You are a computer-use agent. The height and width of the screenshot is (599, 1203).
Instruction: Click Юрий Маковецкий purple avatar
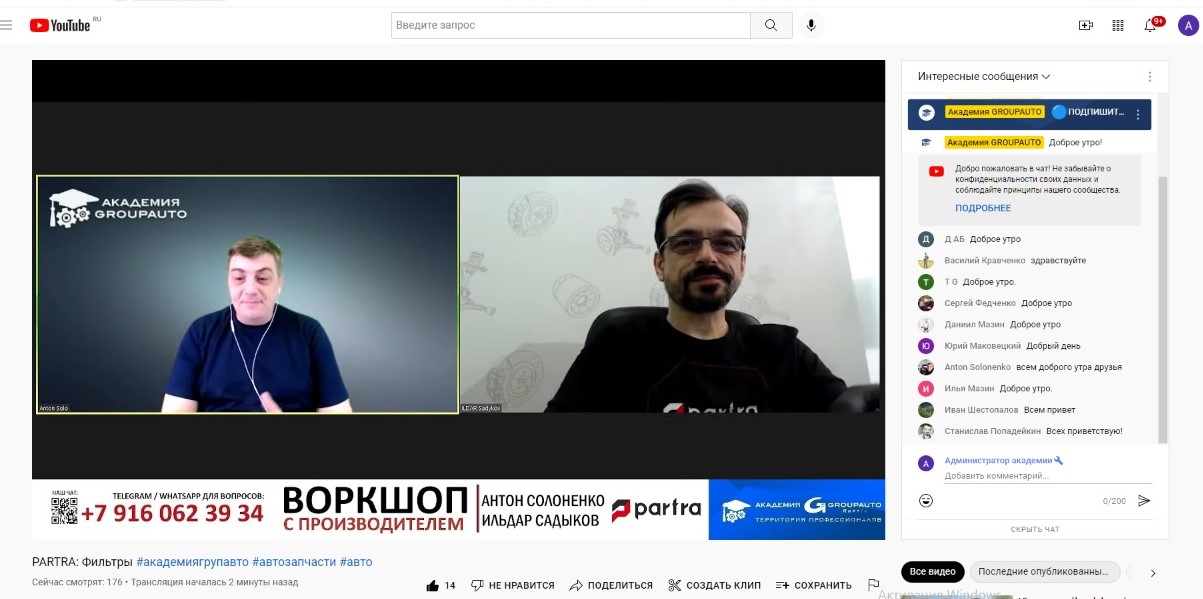point(926,346)
